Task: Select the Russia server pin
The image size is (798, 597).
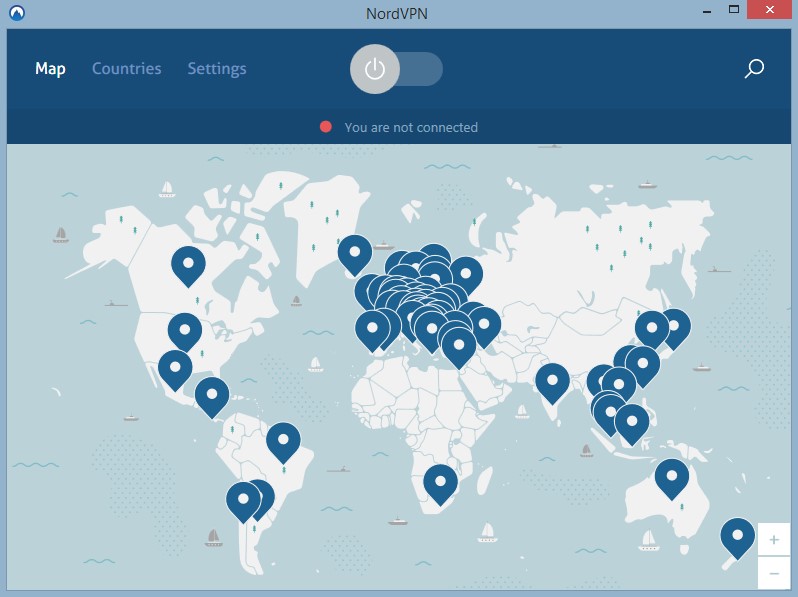Action: point(466,276)
